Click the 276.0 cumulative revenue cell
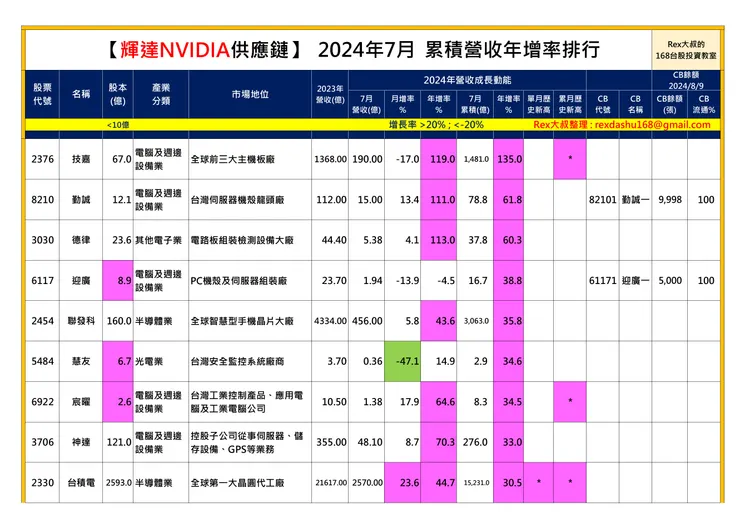The height and width of the screenshot is (523, 740). click(x=475, y=442)
